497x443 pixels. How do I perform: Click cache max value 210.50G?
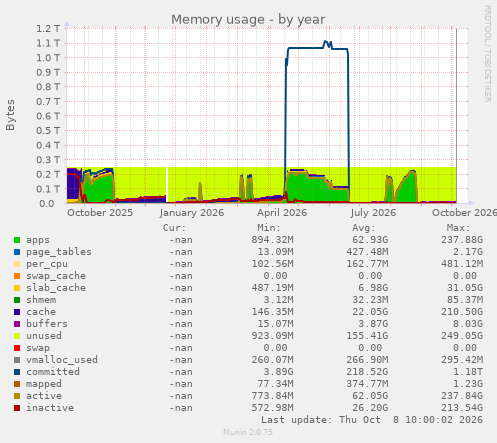[x=462, y=312]
